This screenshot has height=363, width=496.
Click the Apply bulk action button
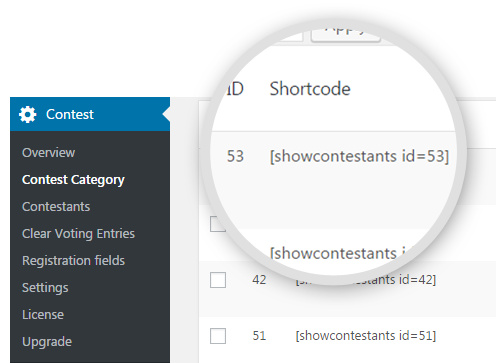click(346, 33)
